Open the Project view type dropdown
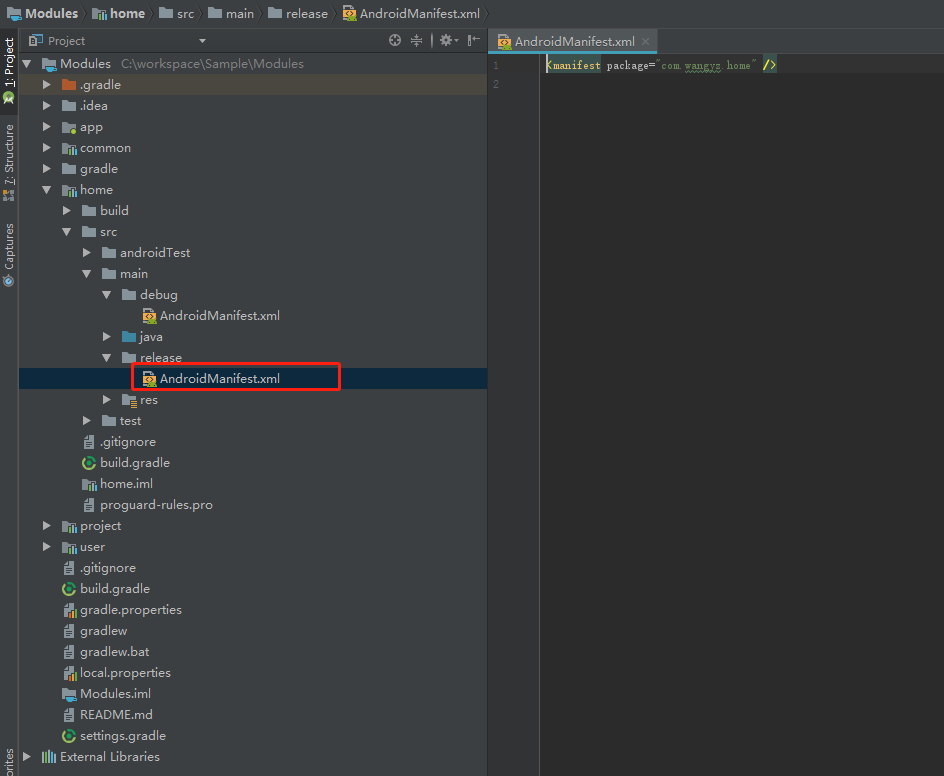 (202, 41)
